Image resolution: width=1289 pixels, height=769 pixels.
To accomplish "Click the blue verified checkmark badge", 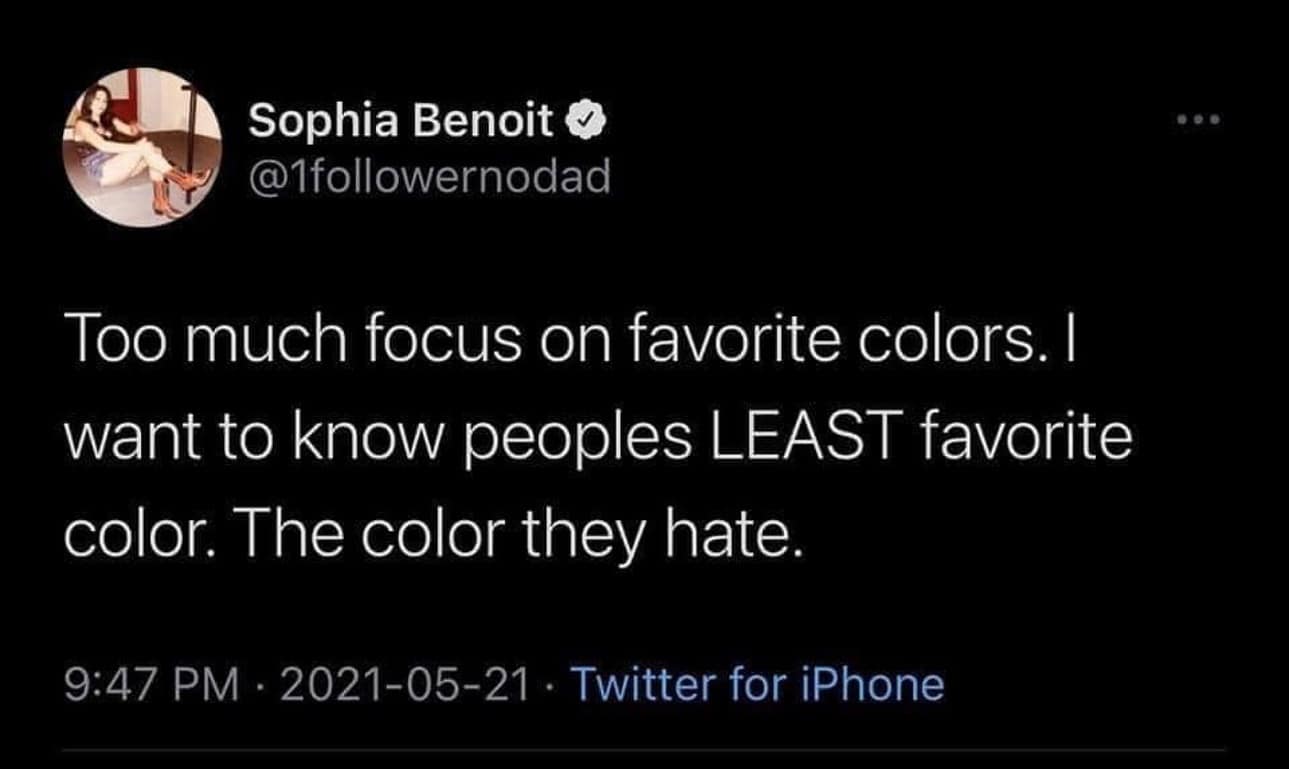I will coord(584,122).
